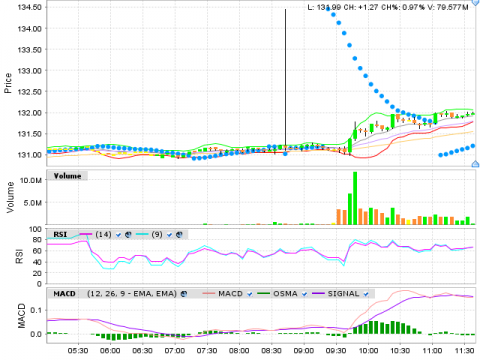The image size is (480, 360).
Task: Toggle SIGNAL line checkbox
Action: (366, 294)
